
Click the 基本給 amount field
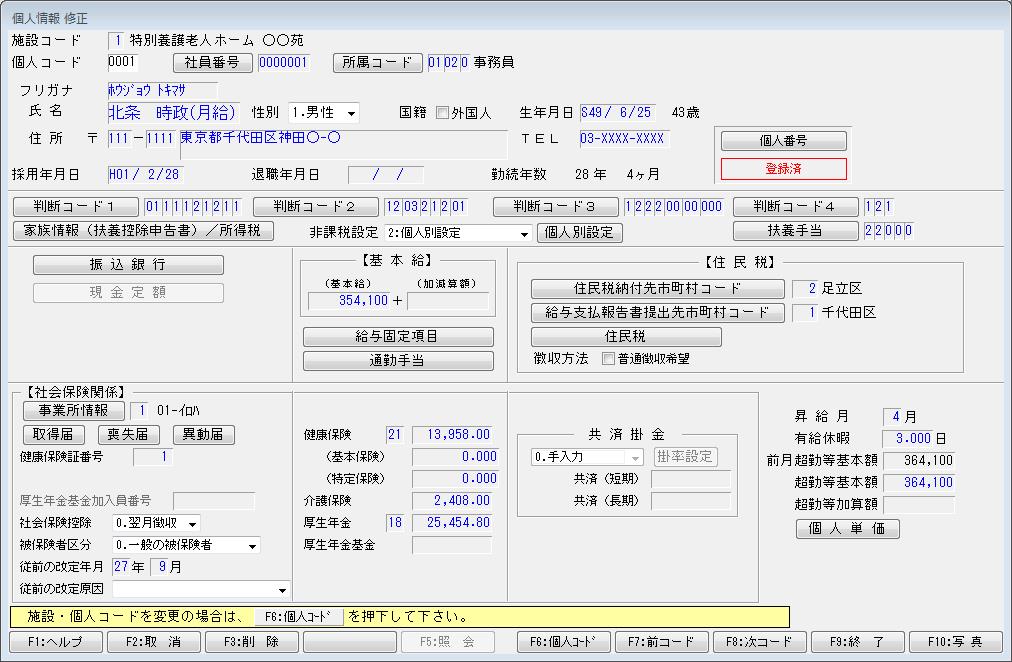pos(349,300)
